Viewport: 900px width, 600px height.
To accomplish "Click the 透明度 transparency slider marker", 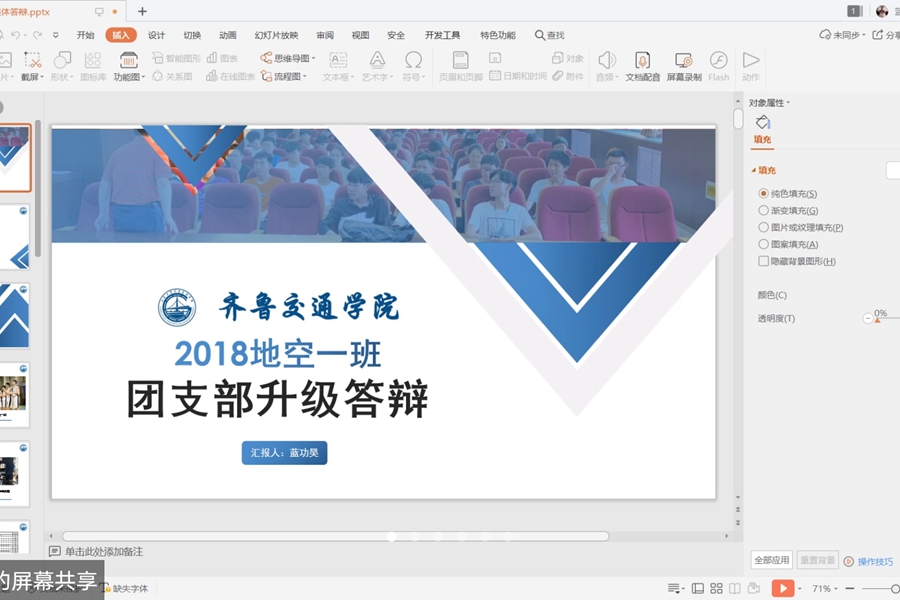I will tap(877, 320).
